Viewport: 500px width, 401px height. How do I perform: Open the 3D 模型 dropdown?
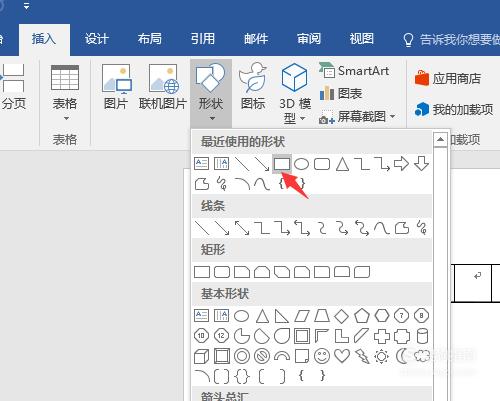pyautogui.click(x=295, y=93)
